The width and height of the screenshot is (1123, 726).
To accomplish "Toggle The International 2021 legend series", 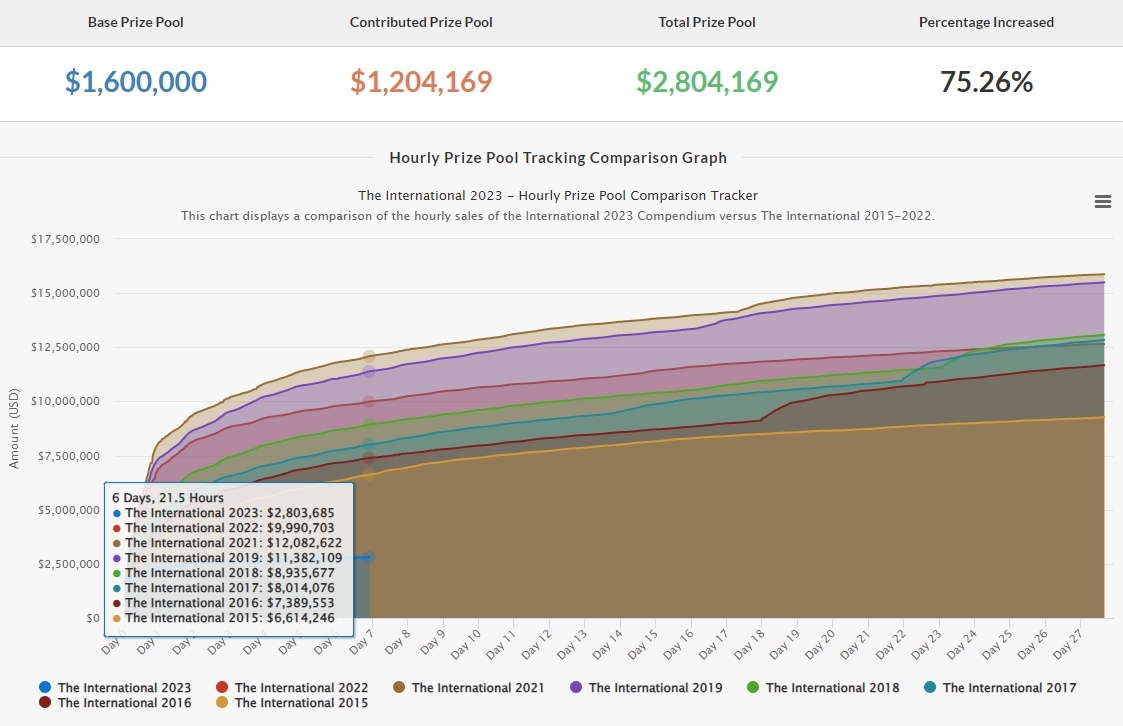I will tap(469, 687).
